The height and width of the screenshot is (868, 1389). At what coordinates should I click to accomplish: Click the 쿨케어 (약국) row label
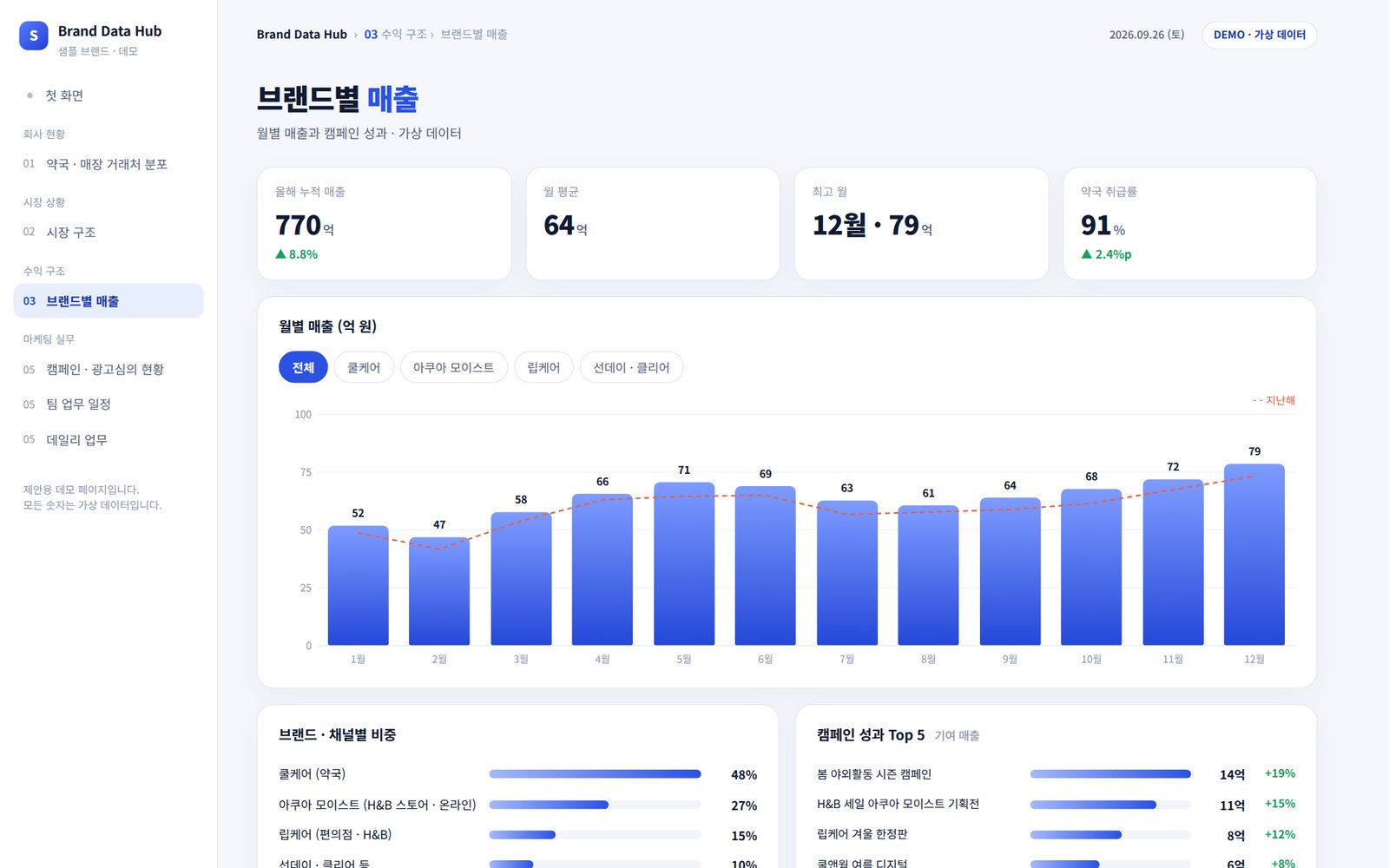click(312, 774)
